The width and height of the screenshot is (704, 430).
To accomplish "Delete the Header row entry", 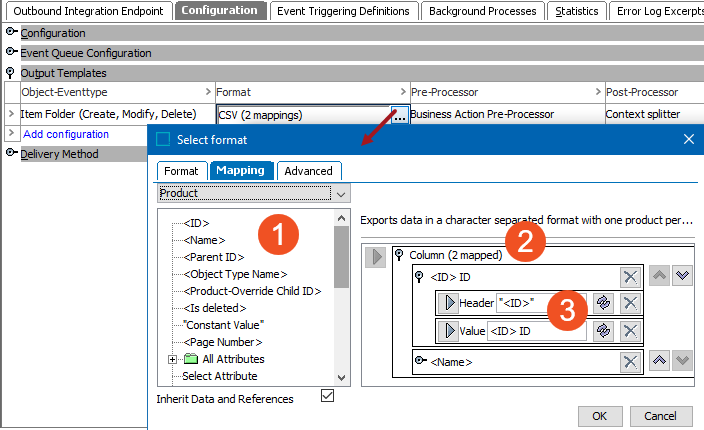I will coord(630,303).
